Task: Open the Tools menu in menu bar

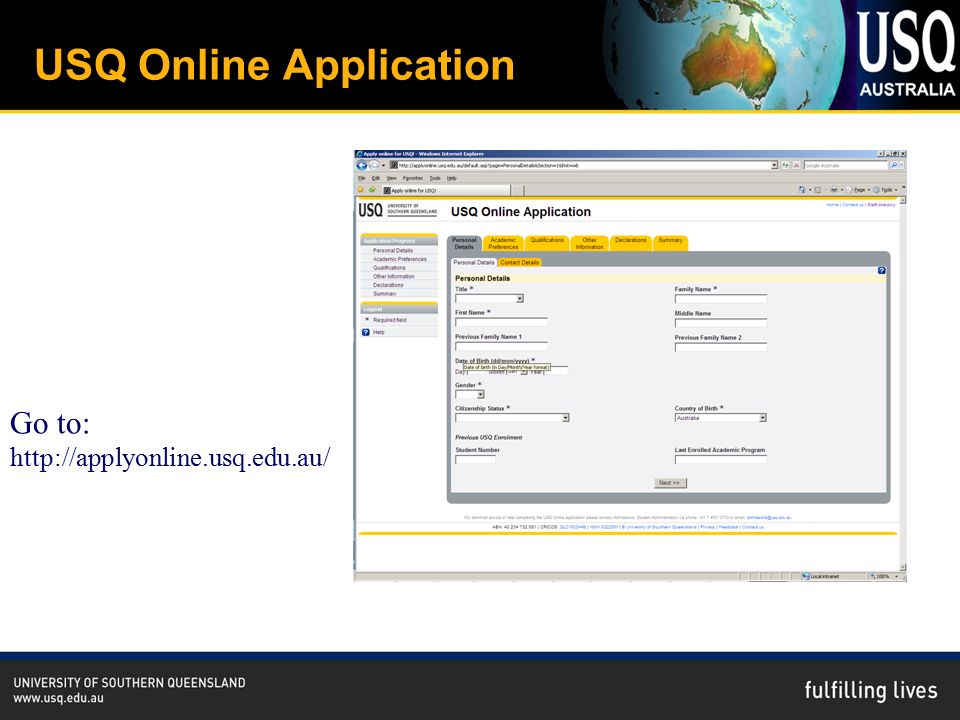Action: (435, 178)
